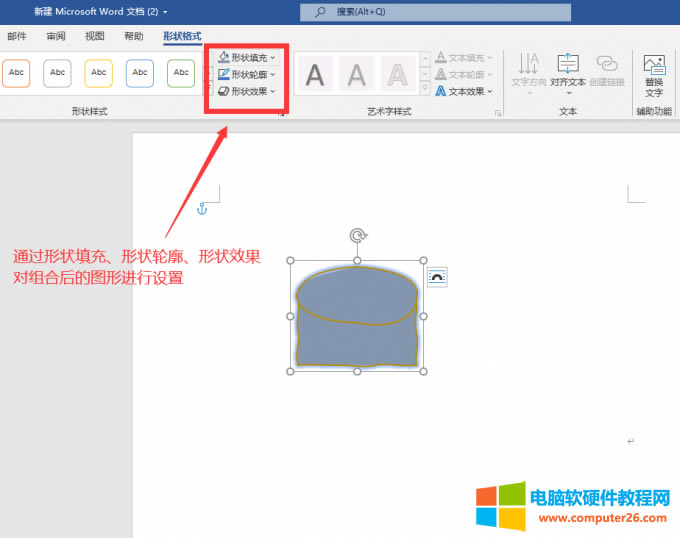The image size is (680, 538).
Task: Click the 对齐文本 (Align Text) icon
Action: 568,72
